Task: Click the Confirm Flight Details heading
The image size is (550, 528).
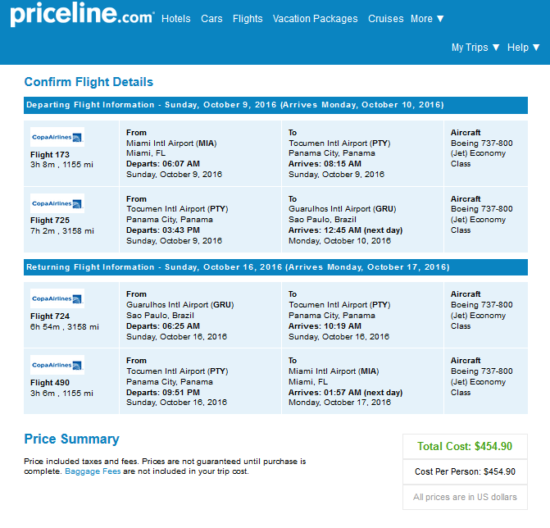Action: click(x=89, y=82)
